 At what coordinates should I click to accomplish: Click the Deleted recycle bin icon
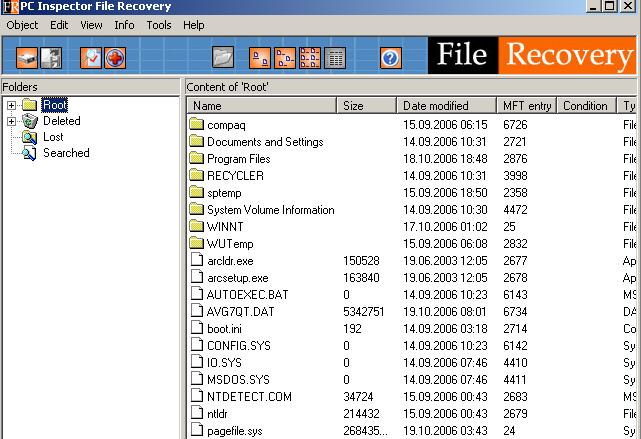coord(30,121)
